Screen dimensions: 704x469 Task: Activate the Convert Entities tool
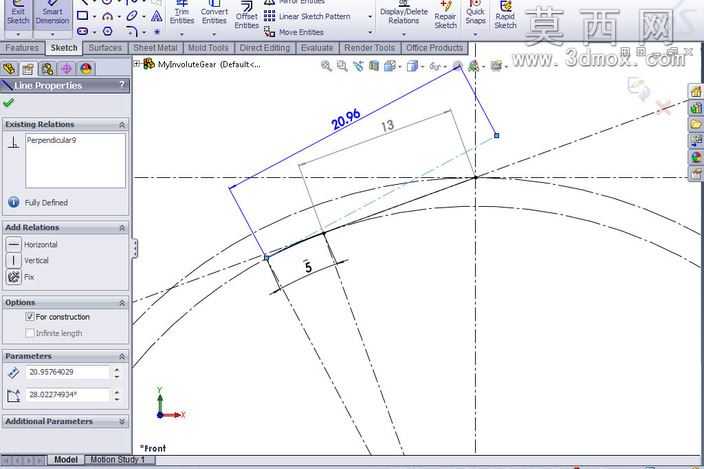click(x=214, y=13)
